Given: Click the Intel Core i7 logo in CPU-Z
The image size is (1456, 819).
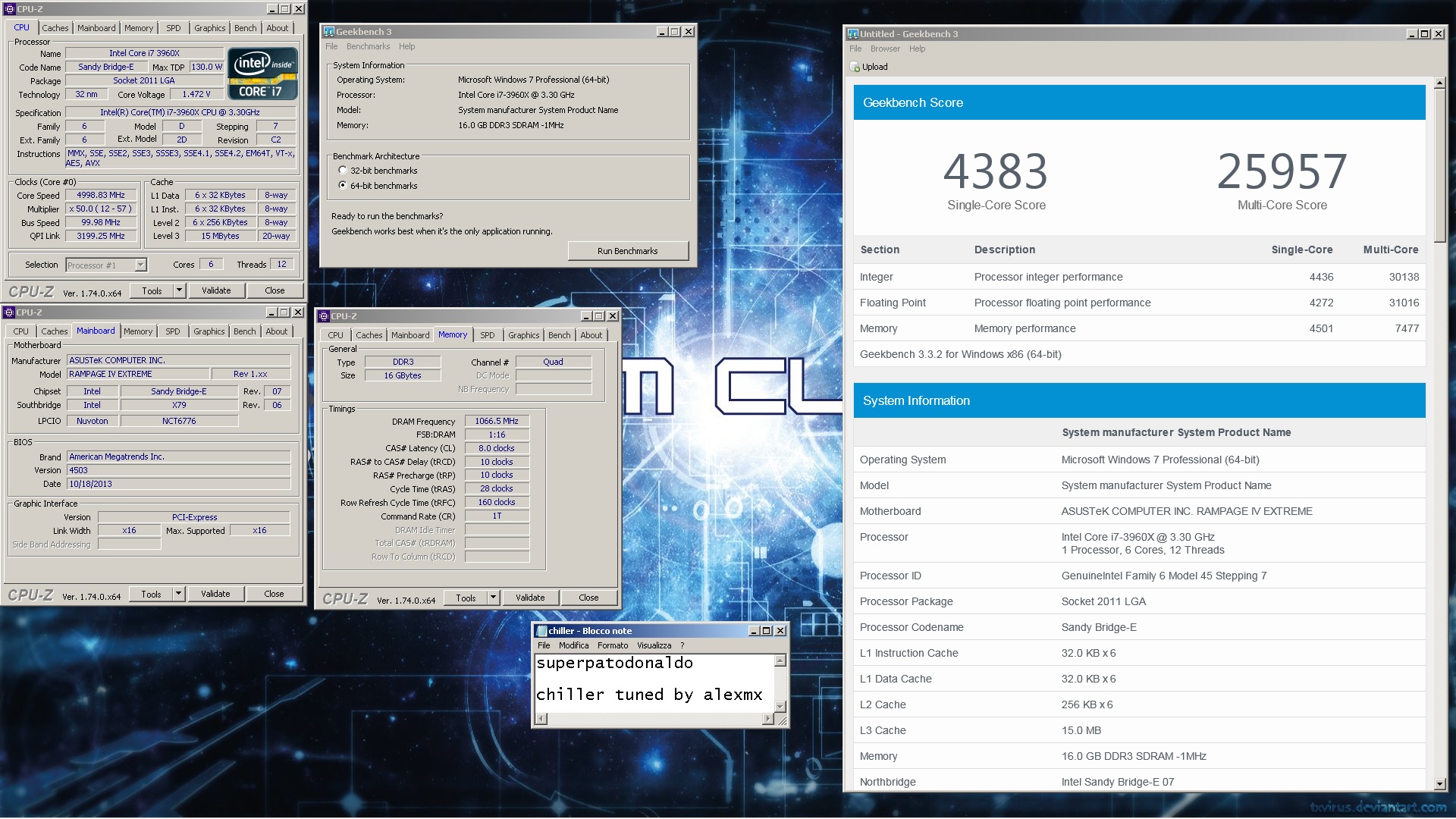Looking at the screenshot, I should 263,74.
